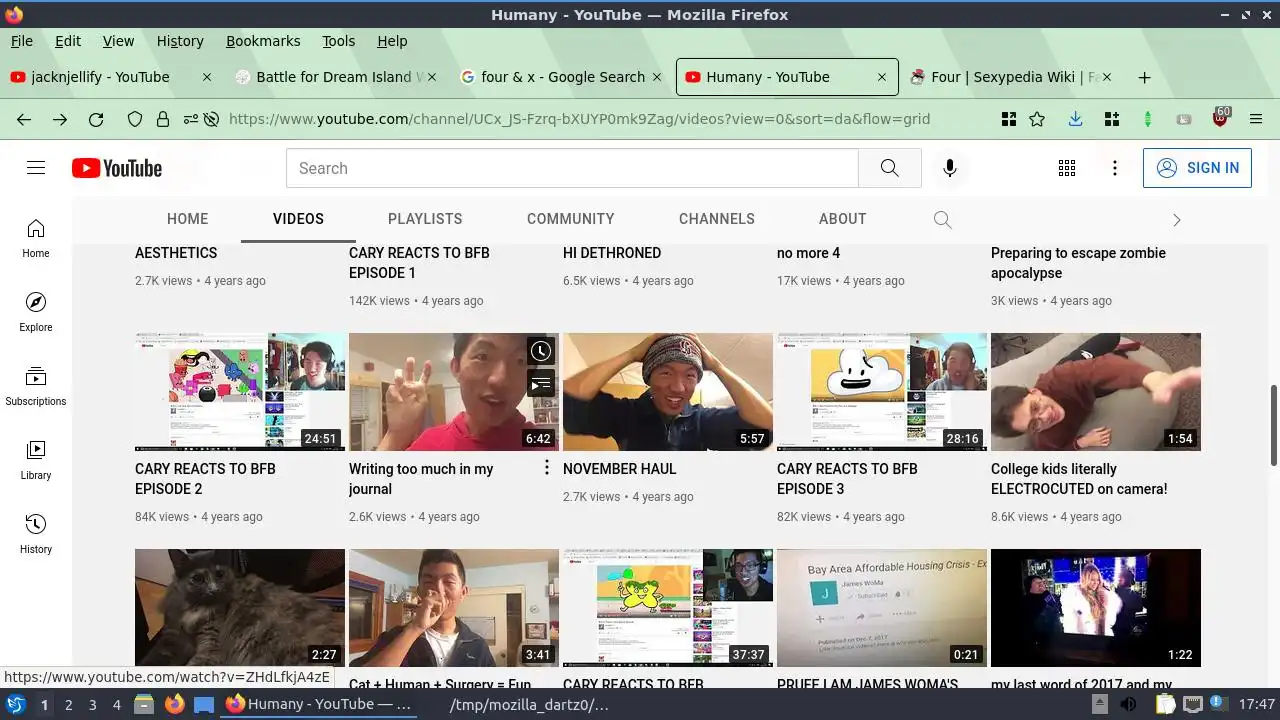1280x720 pixels.
Task: Open the Edit menu
Action: click(x=68, y=41)
